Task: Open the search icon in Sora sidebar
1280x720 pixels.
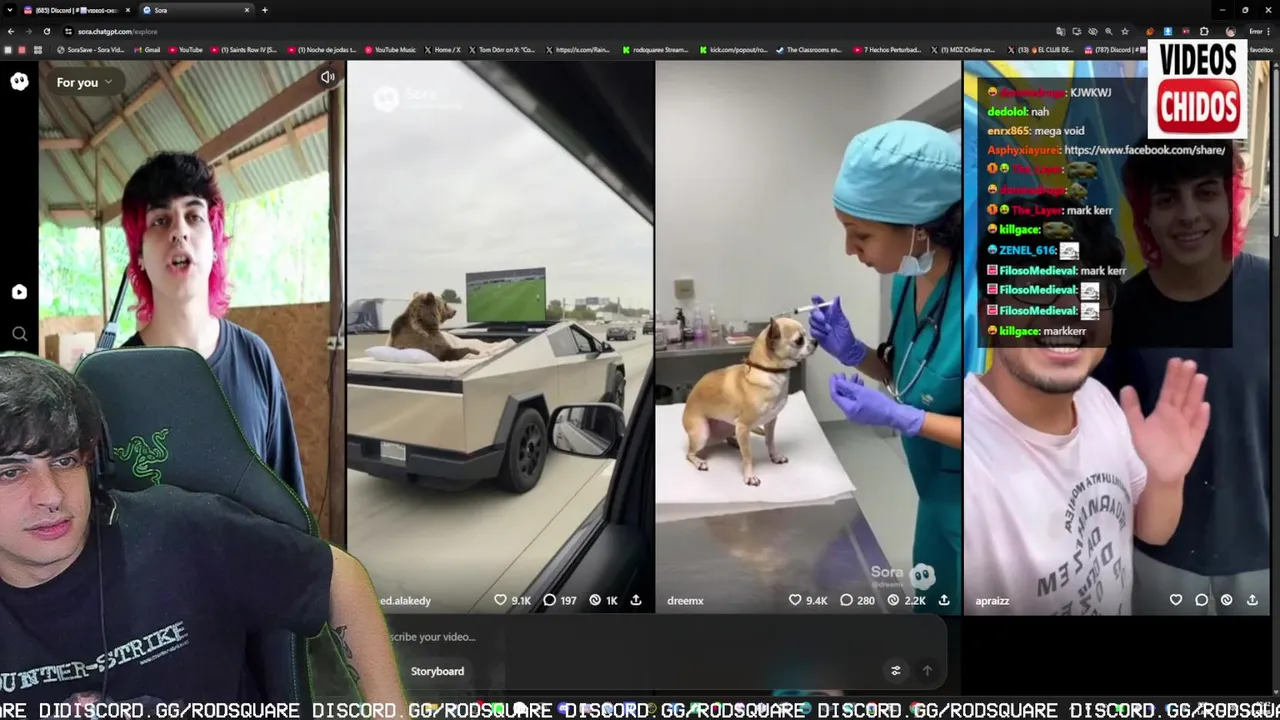Action: click(19, 334)
